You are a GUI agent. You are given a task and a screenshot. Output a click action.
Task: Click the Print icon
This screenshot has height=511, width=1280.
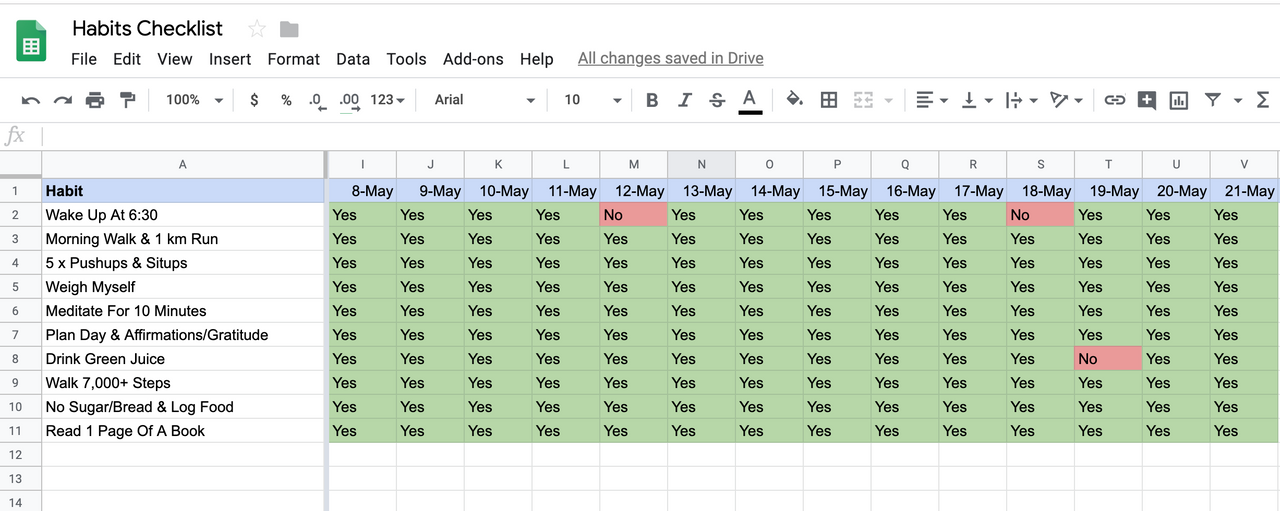(95, 100)
